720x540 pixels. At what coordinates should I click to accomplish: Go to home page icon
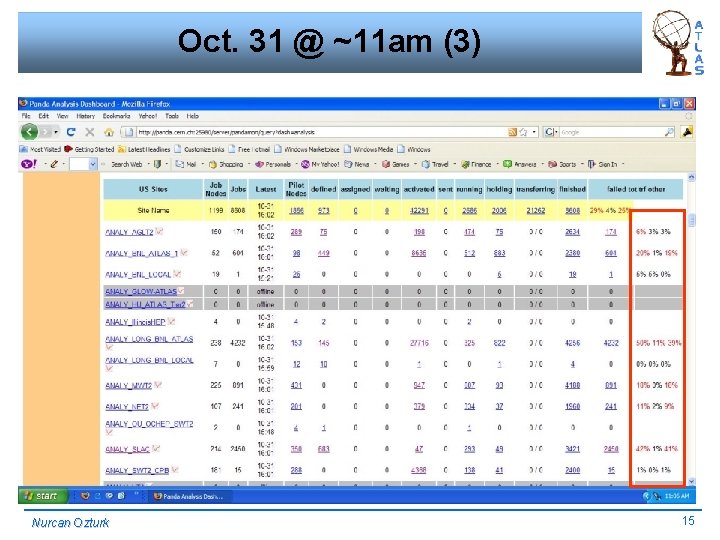click(109, 132)
